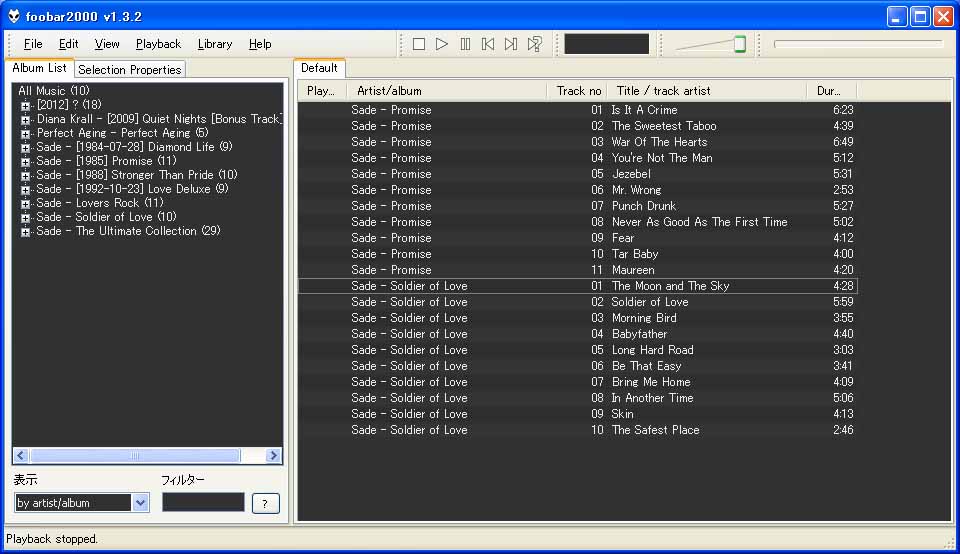This screenshot has width=960, height=554.
Task: Click the Stop playback button
Action: (419, 44)
